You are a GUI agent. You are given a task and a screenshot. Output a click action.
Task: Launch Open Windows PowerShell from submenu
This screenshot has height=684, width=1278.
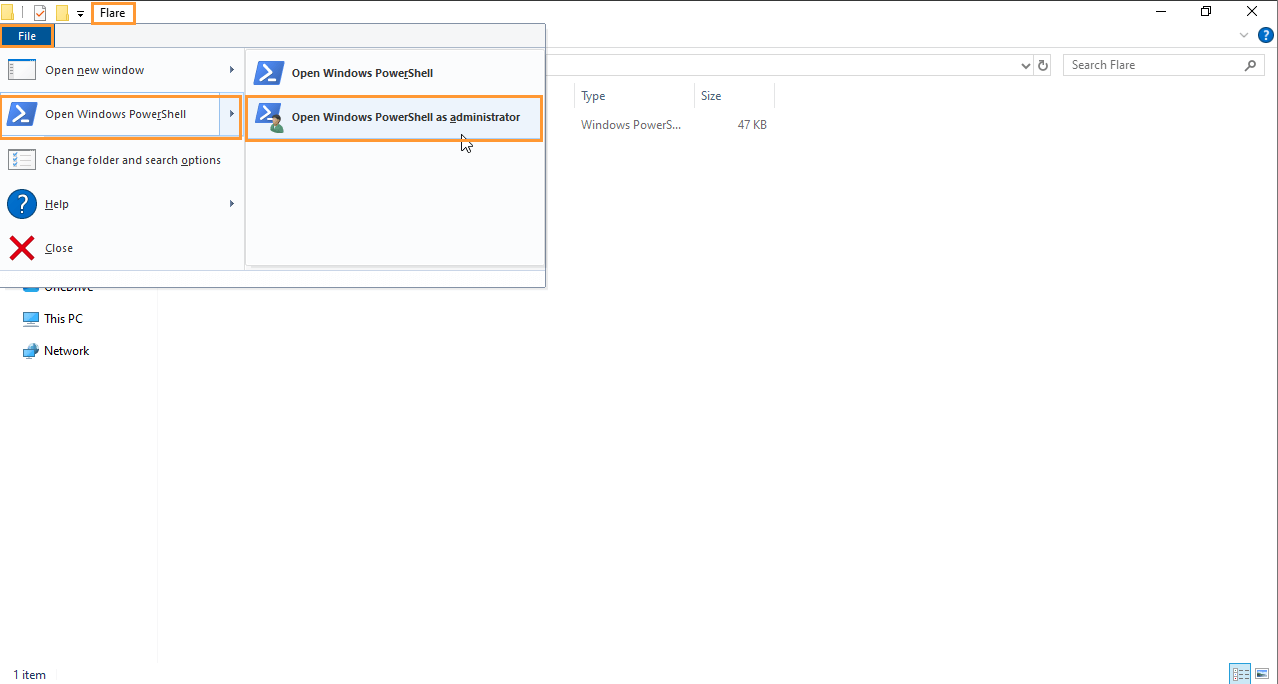(x=395, y=73)
